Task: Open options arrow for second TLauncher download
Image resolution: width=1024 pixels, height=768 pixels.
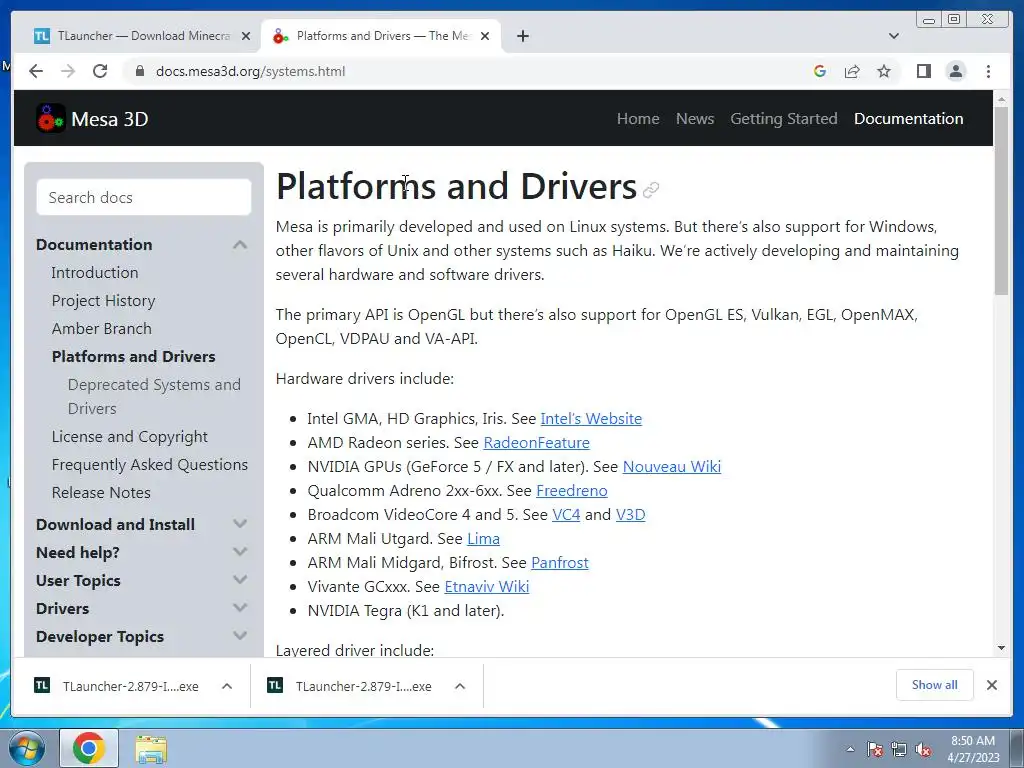Action: tap(460, 686)
